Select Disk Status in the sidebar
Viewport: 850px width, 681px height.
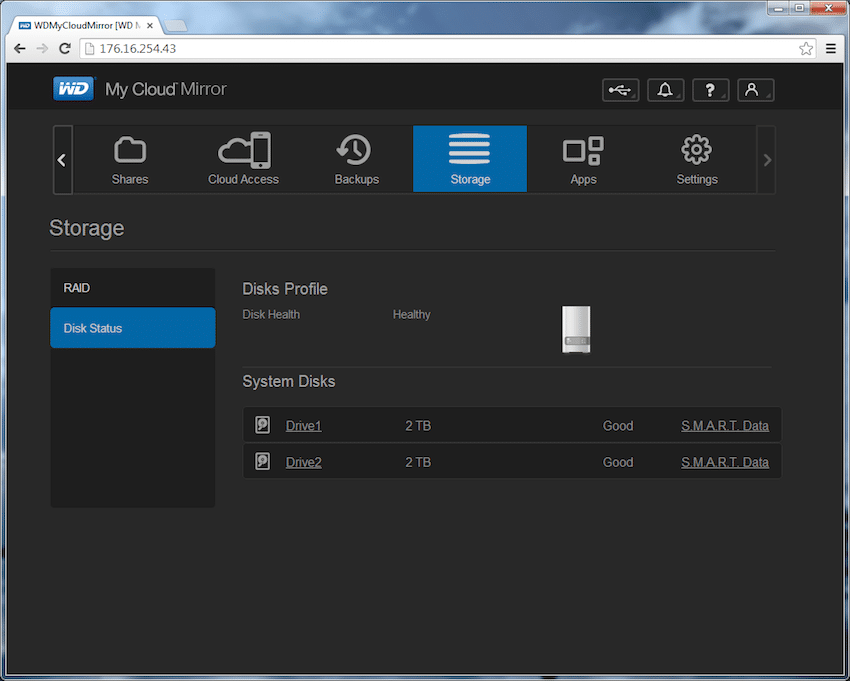point(133,328)
